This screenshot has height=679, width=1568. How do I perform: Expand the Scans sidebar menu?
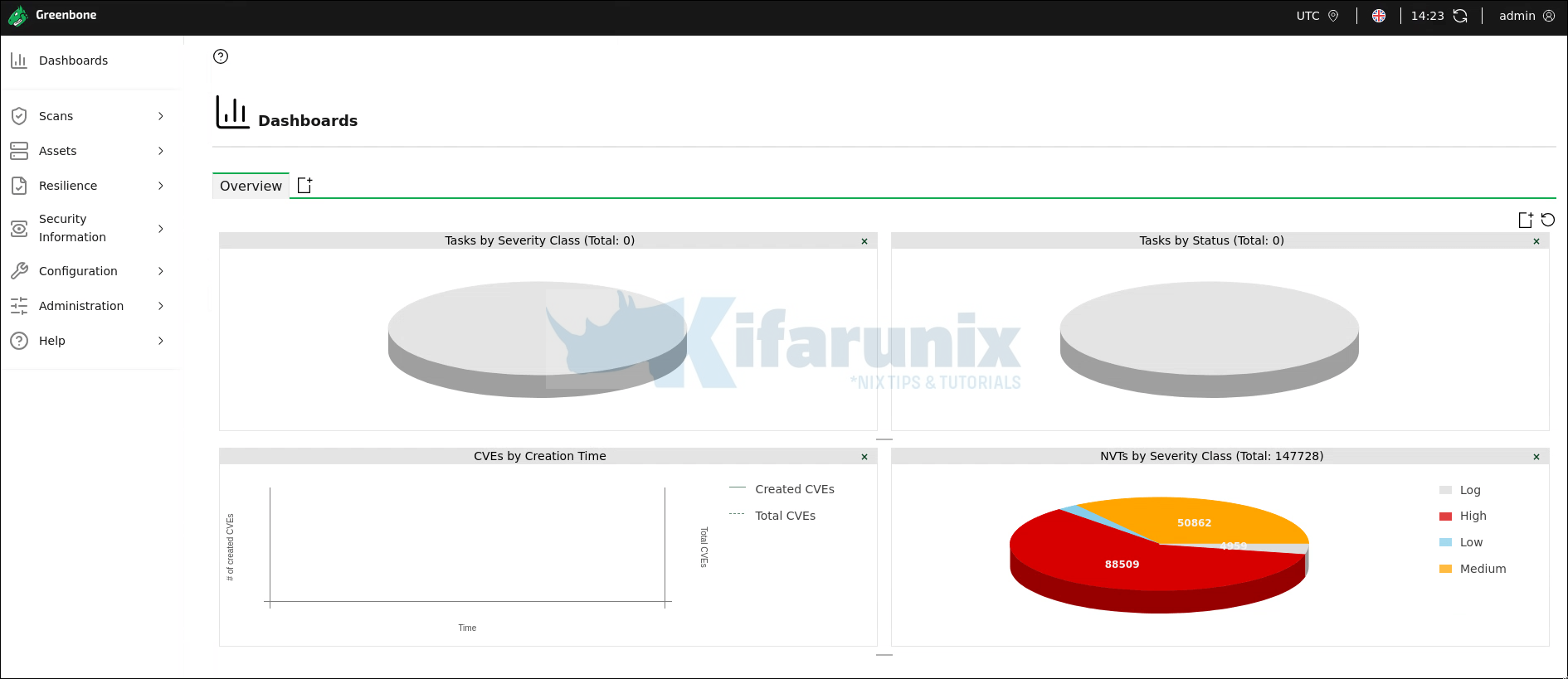click(90, 116)
